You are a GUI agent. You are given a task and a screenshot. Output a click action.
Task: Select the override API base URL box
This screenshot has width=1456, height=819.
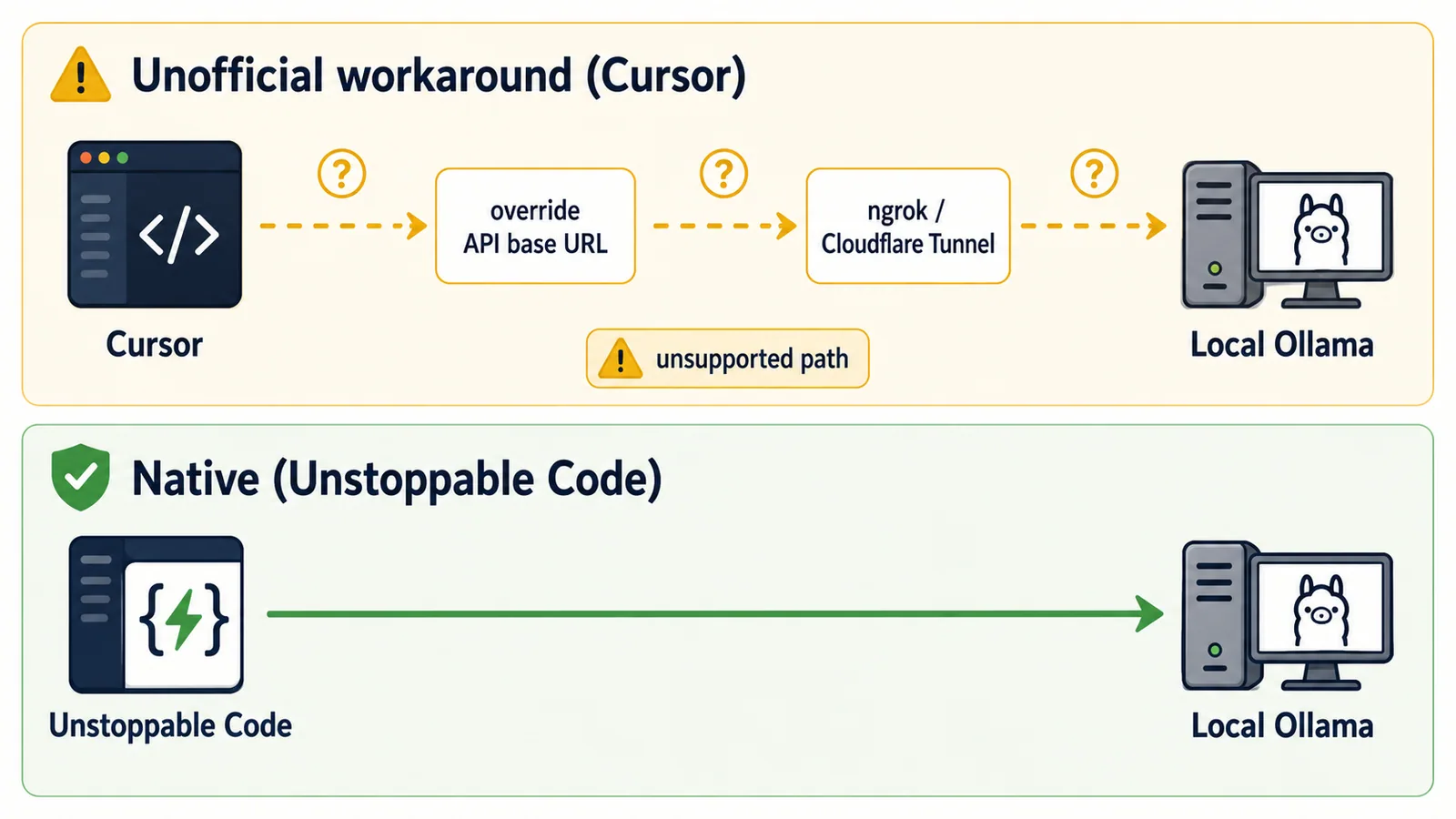535,226
